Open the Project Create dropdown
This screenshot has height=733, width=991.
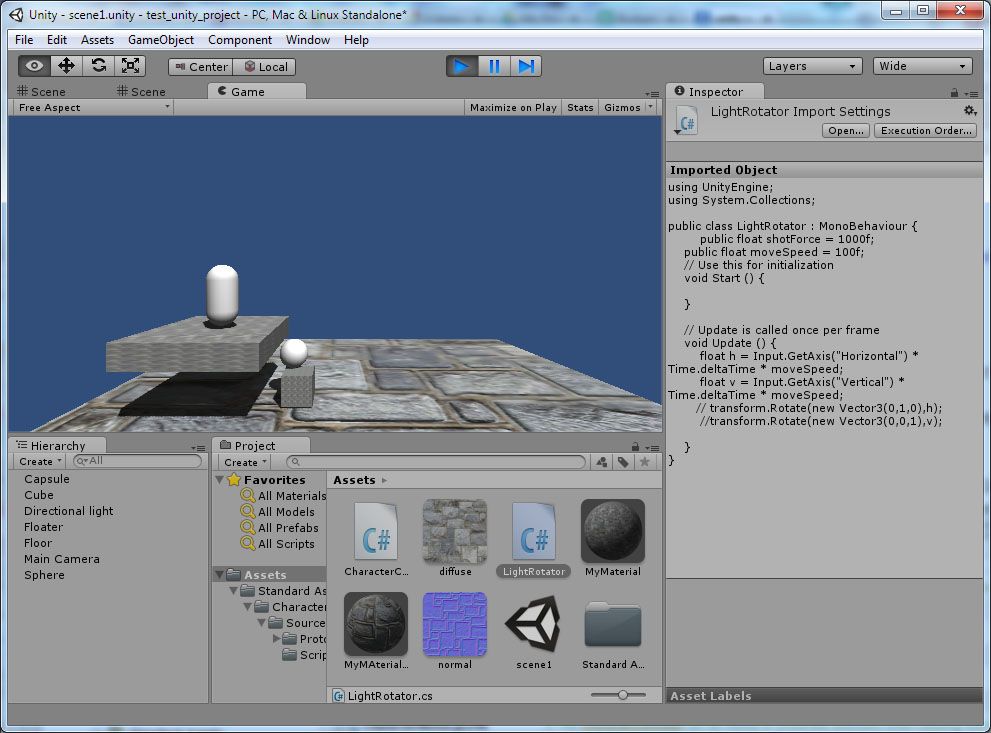point(245,462)
